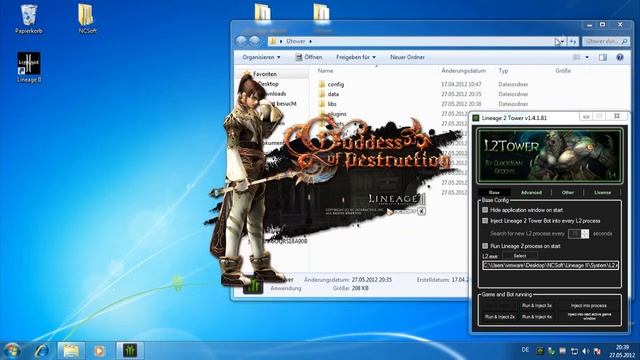Click the L2Tower banner image
The width and height of the screenshot is (640, 360).
click(x=549, y=155)
